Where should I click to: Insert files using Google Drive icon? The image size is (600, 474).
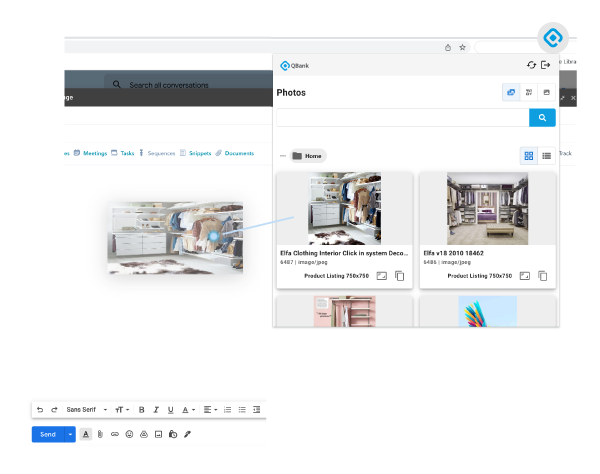click(144, 434)
